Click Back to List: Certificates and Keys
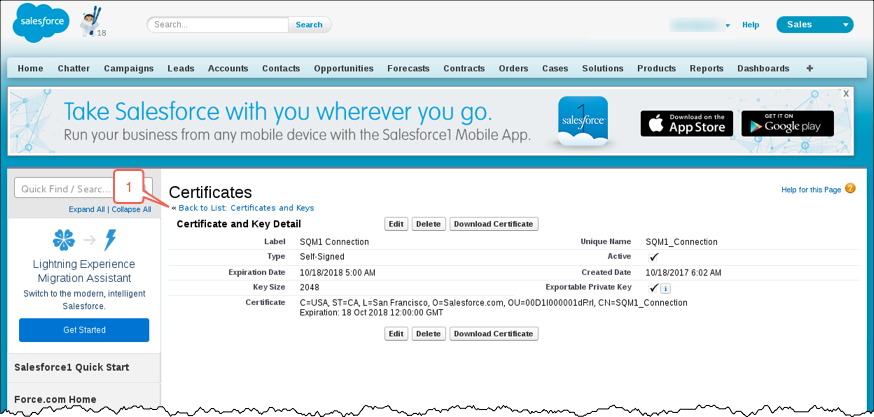The height and width of the screenshot is (417, 874). click(x=246, y=207)
